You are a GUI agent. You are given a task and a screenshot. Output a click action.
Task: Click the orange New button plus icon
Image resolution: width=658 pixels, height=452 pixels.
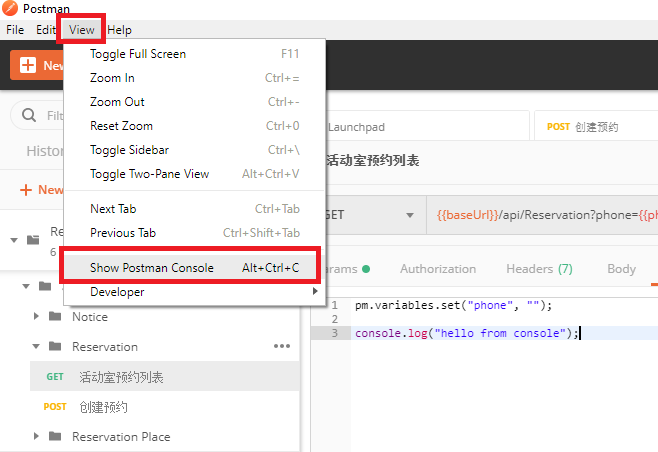pyautogui.click(x=28, y=65)
